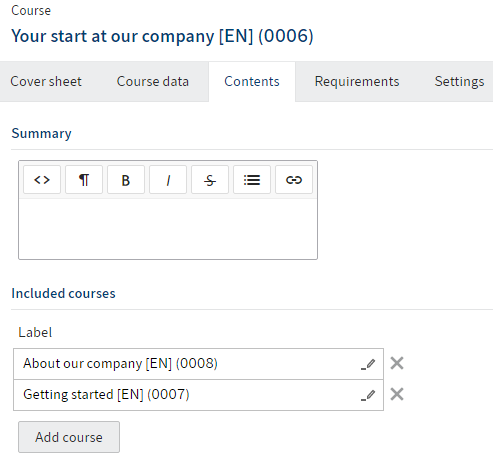
Task: Remove Getting started [EN] (0007) course
Action: point(397,394)
